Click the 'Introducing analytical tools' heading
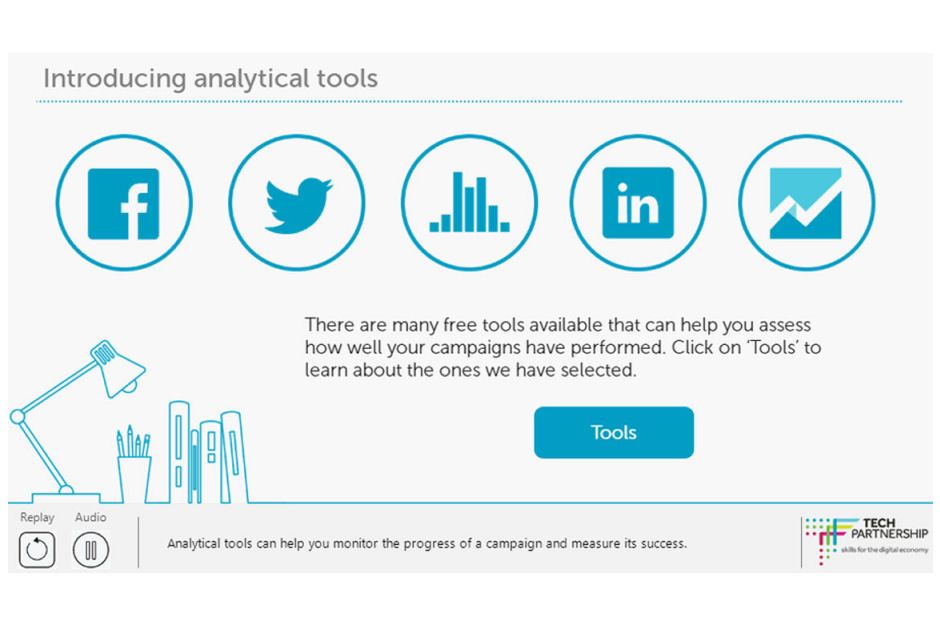940x625 pixels. [210, 78]
